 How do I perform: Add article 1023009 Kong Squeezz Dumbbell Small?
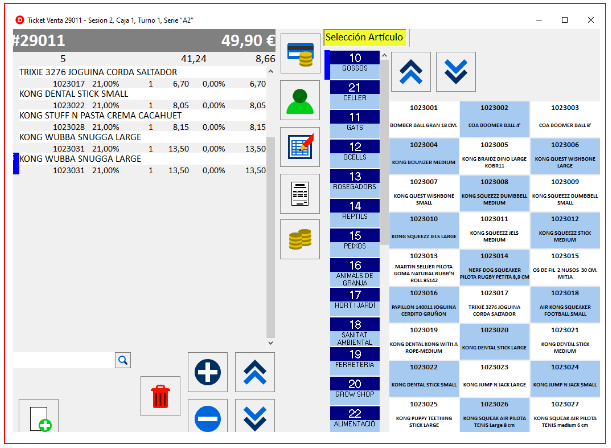coord(565,193)
